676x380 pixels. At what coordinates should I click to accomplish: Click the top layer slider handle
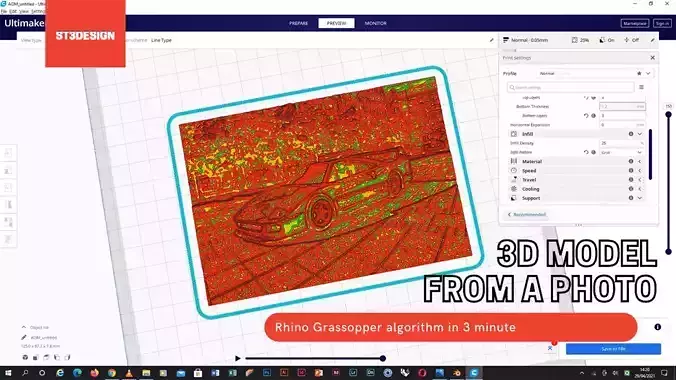(668, 114)
